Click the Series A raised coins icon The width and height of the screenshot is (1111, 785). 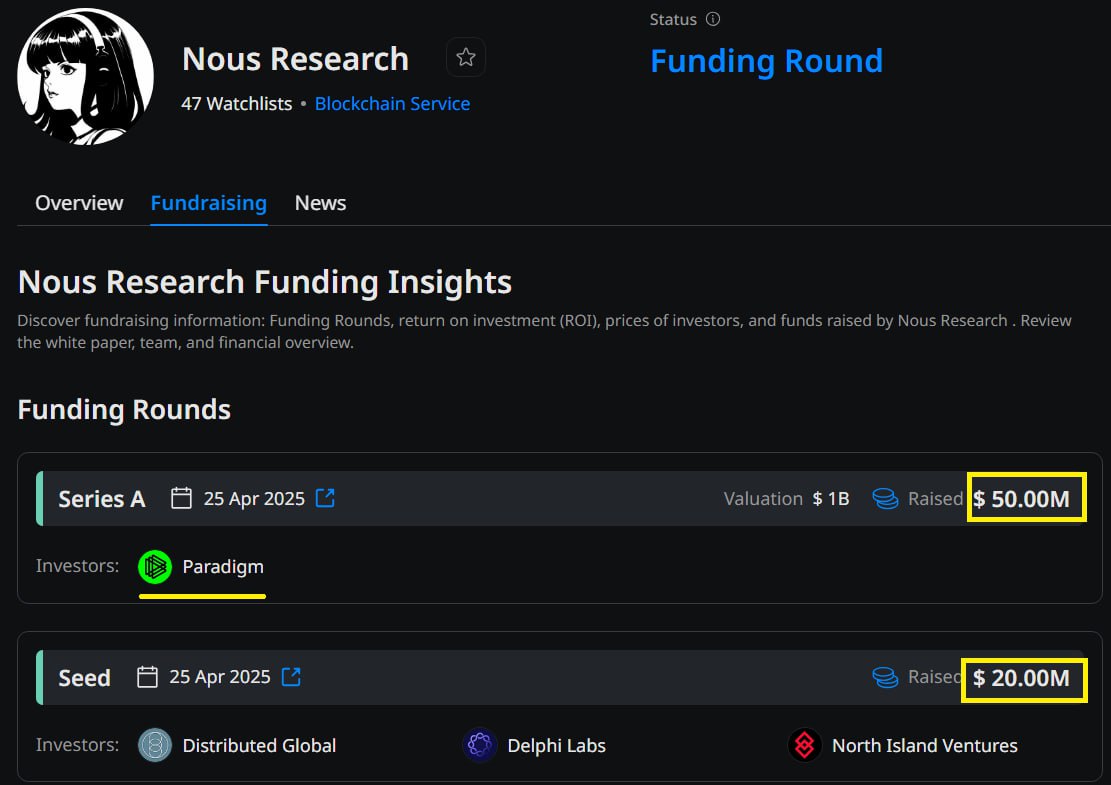[x=885, y=498]
